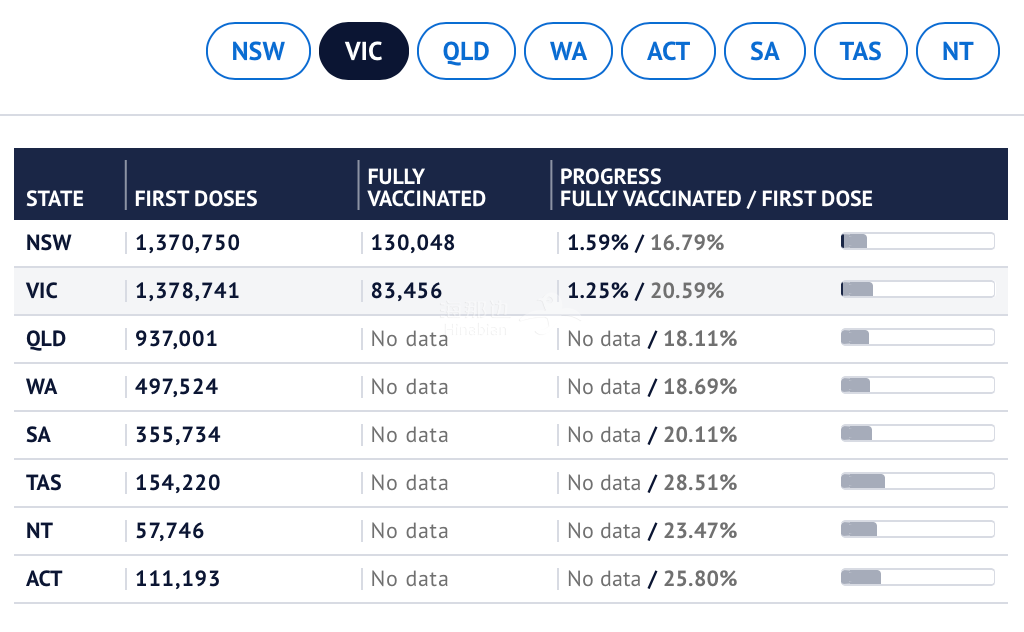The image size is (1024, 632).
Task: Click the ACT vaccination progress bar
Action: point(918,577)
